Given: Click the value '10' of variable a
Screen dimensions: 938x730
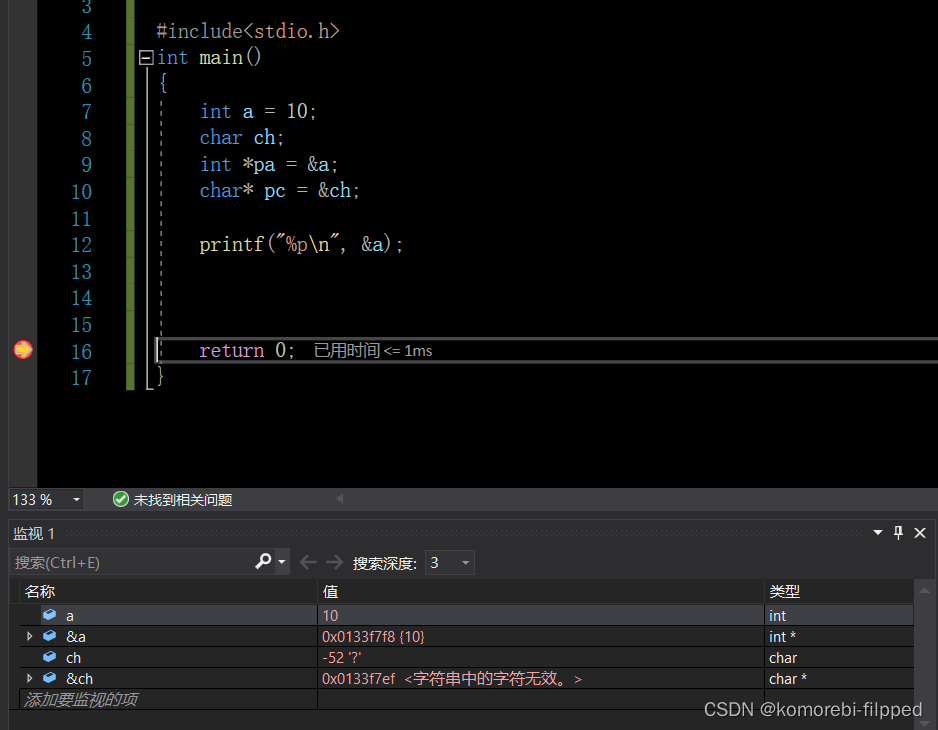Looking at the screenshot, I should pyautogui.click(x=330, y=616).
